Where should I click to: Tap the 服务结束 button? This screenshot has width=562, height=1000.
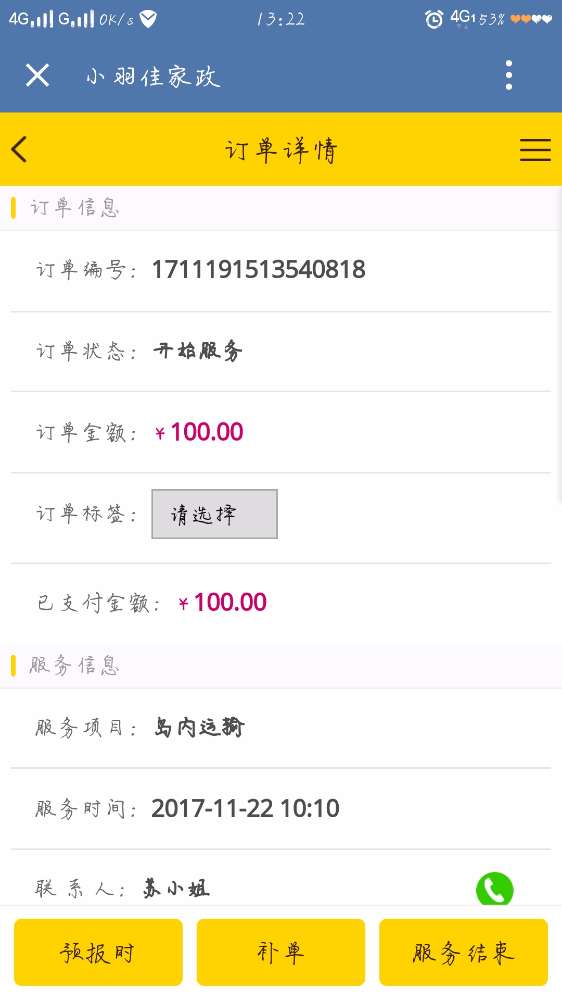pos(463,952)
